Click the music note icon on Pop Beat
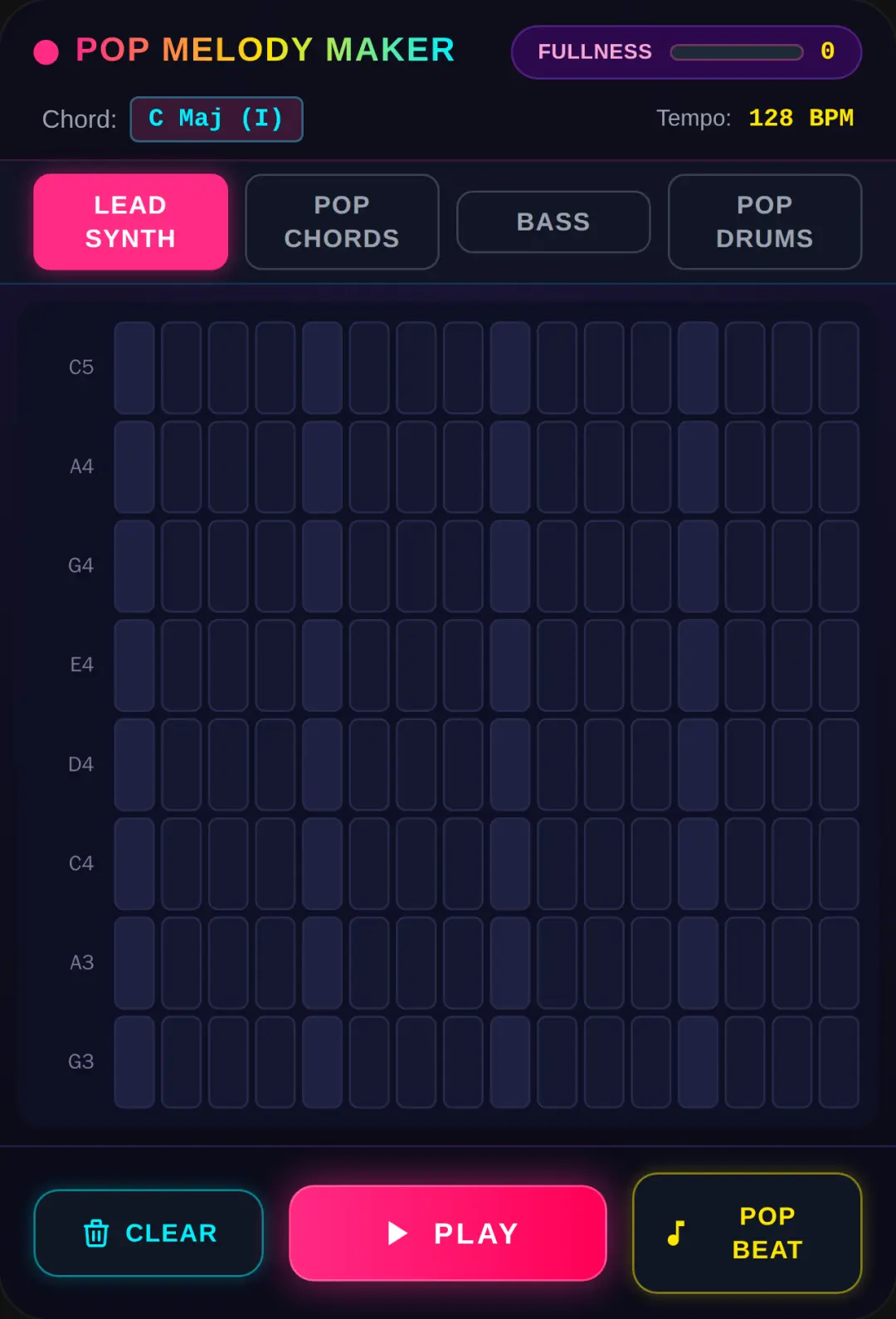The height and width of the screenshot is (1319, 896). tap(676, 1234)
